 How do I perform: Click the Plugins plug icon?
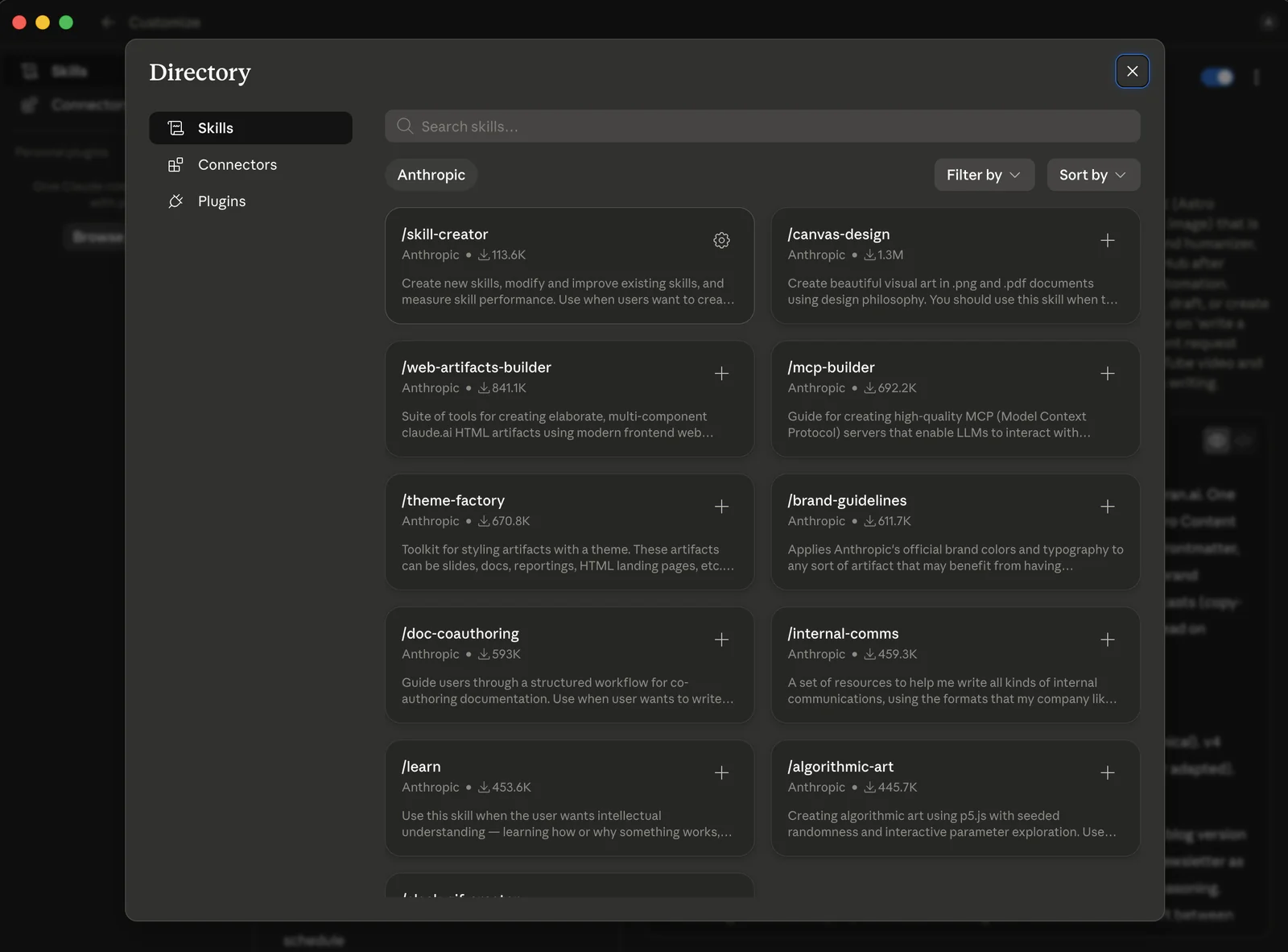[175, 201]
